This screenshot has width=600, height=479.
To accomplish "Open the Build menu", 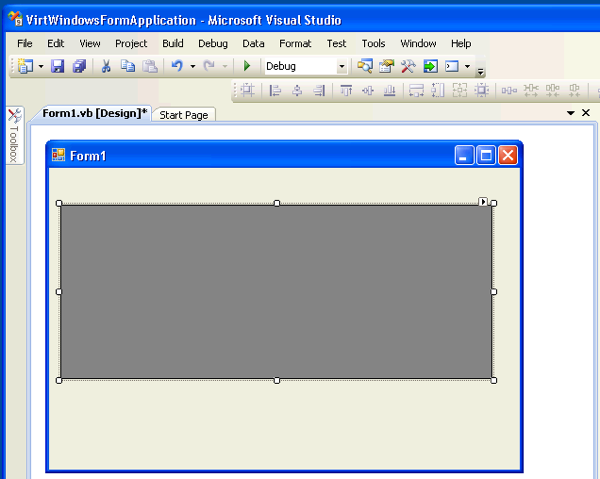I will [x=173, y=43].
